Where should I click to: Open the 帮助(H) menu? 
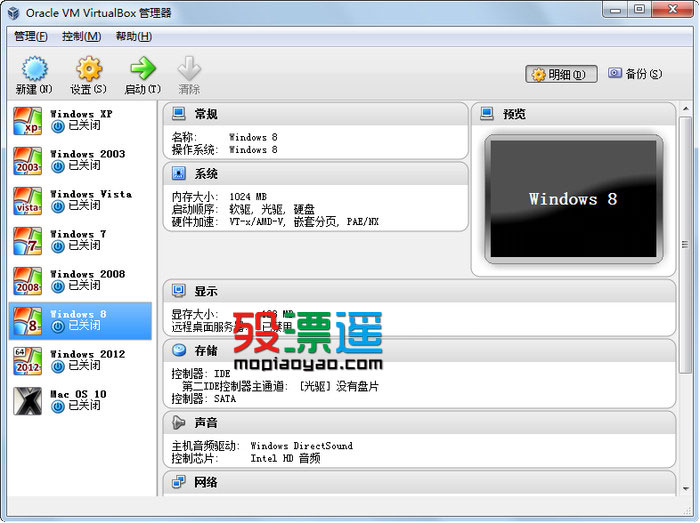pyautogui.click(x=134, y=36)
